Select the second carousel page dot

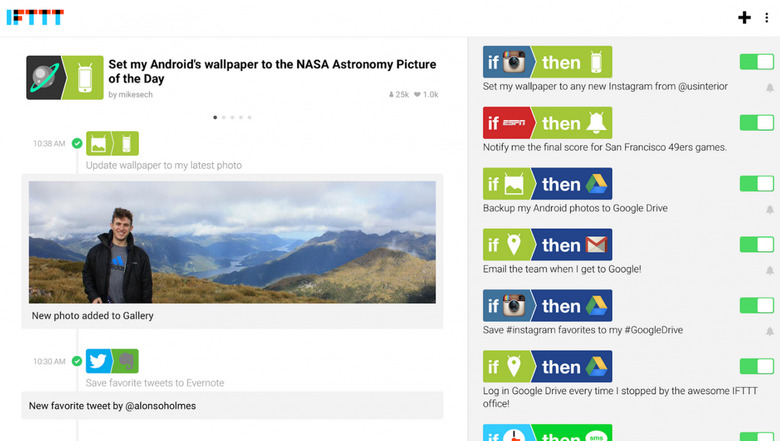click(x=224, y=117)
